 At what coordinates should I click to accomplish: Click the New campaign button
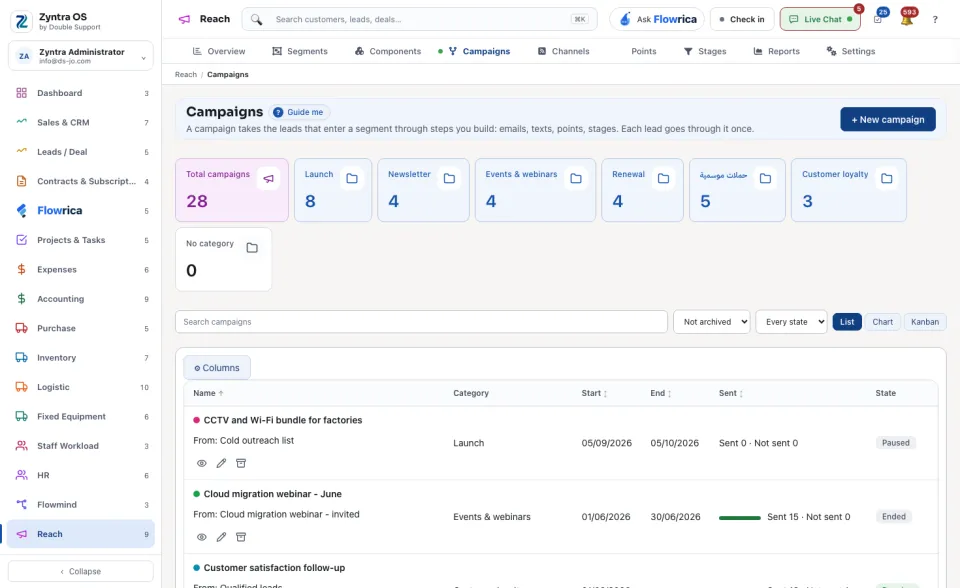pos(888,119)
